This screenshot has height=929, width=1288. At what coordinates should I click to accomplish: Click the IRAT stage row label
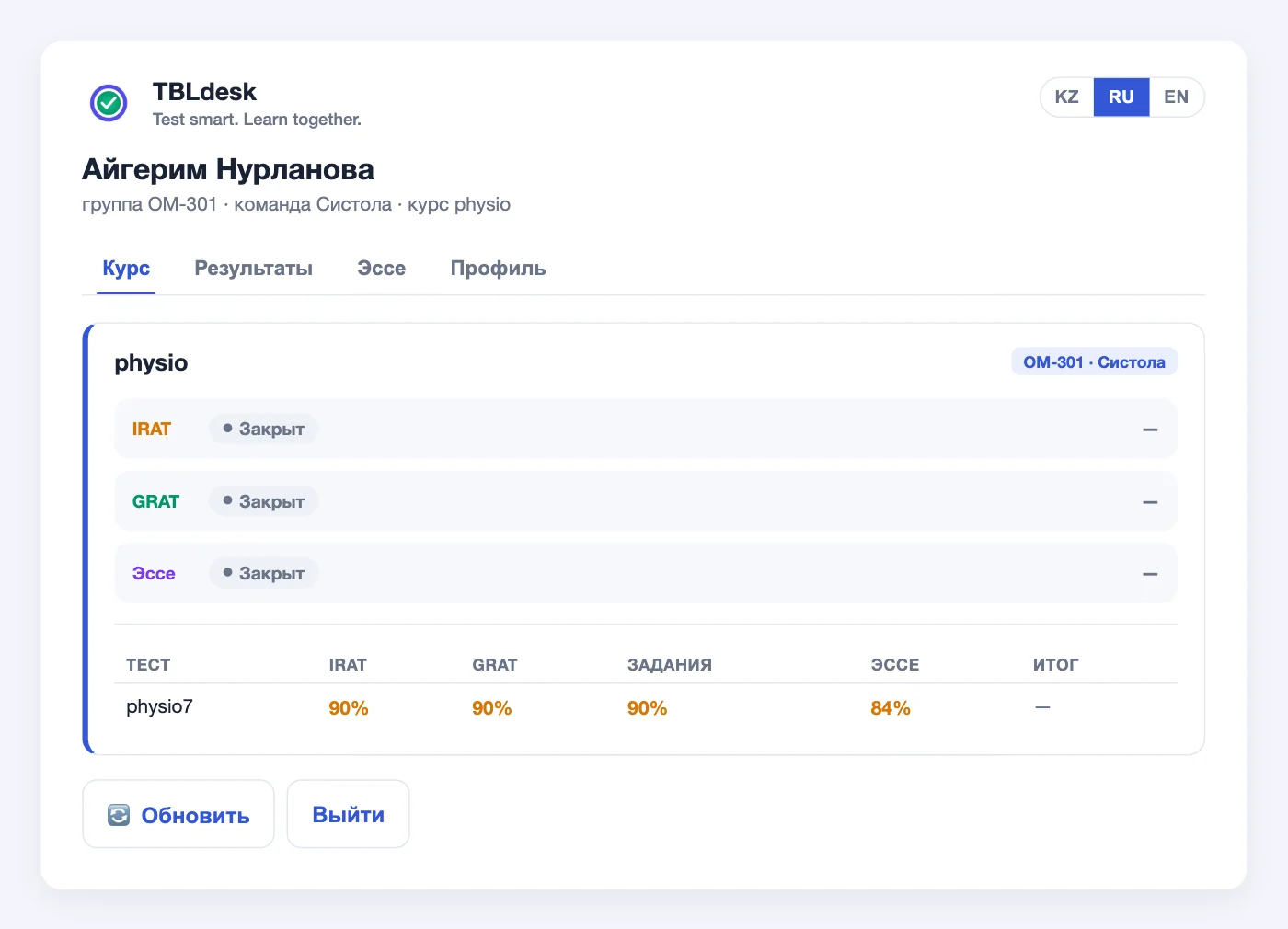152,429
